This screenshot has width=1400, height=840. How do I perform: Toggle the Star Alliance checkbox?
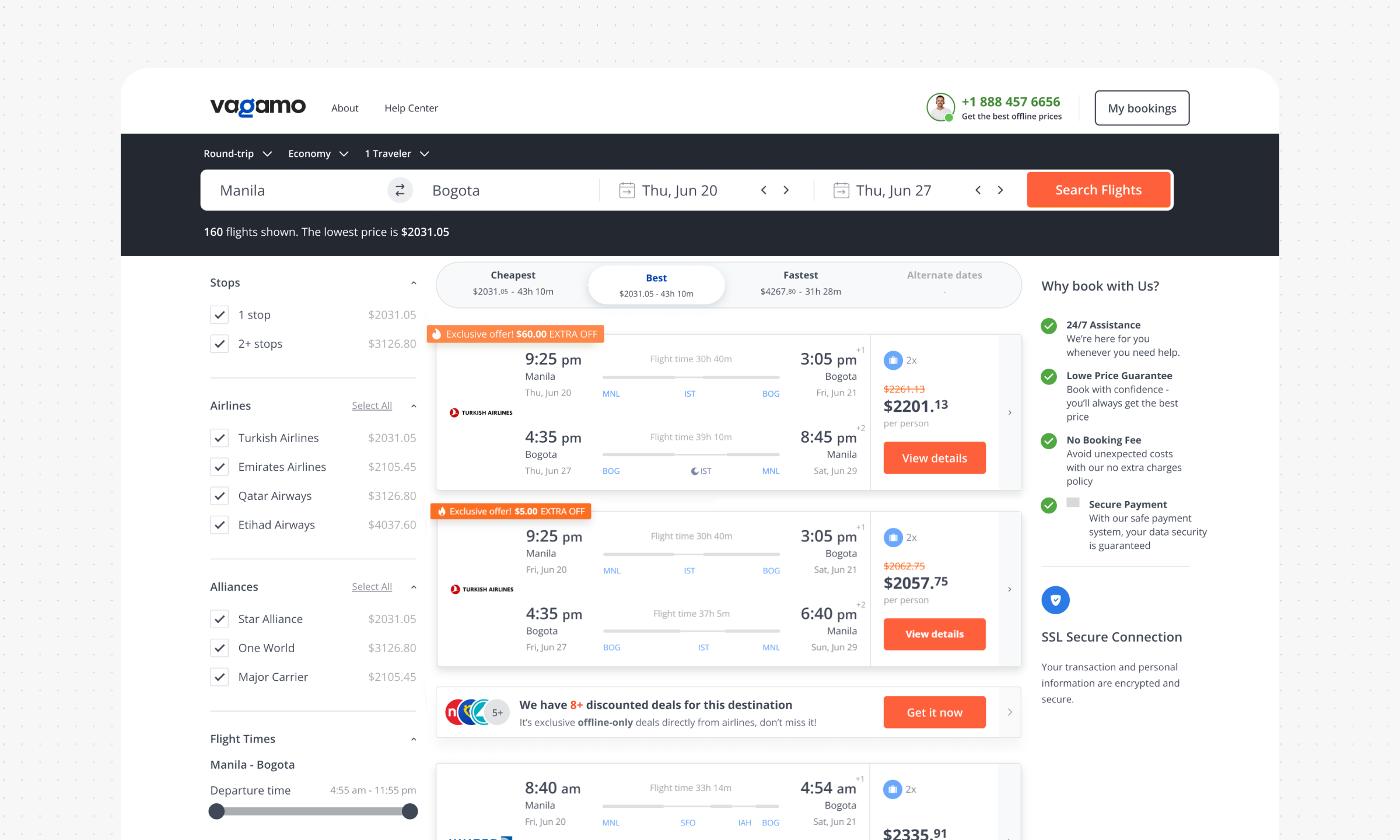tap(219, 619)
